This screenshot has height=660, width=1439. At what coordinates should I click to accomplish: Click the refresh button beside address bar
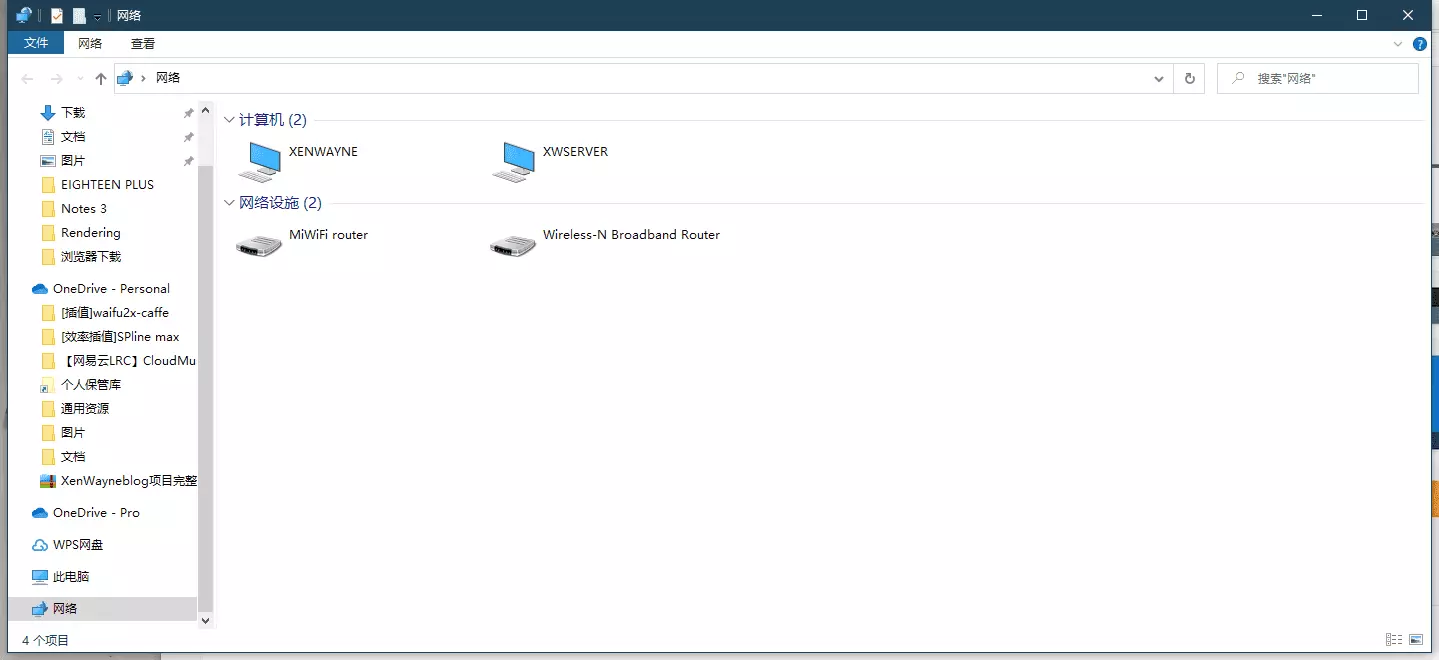(x=1189, y=78)
